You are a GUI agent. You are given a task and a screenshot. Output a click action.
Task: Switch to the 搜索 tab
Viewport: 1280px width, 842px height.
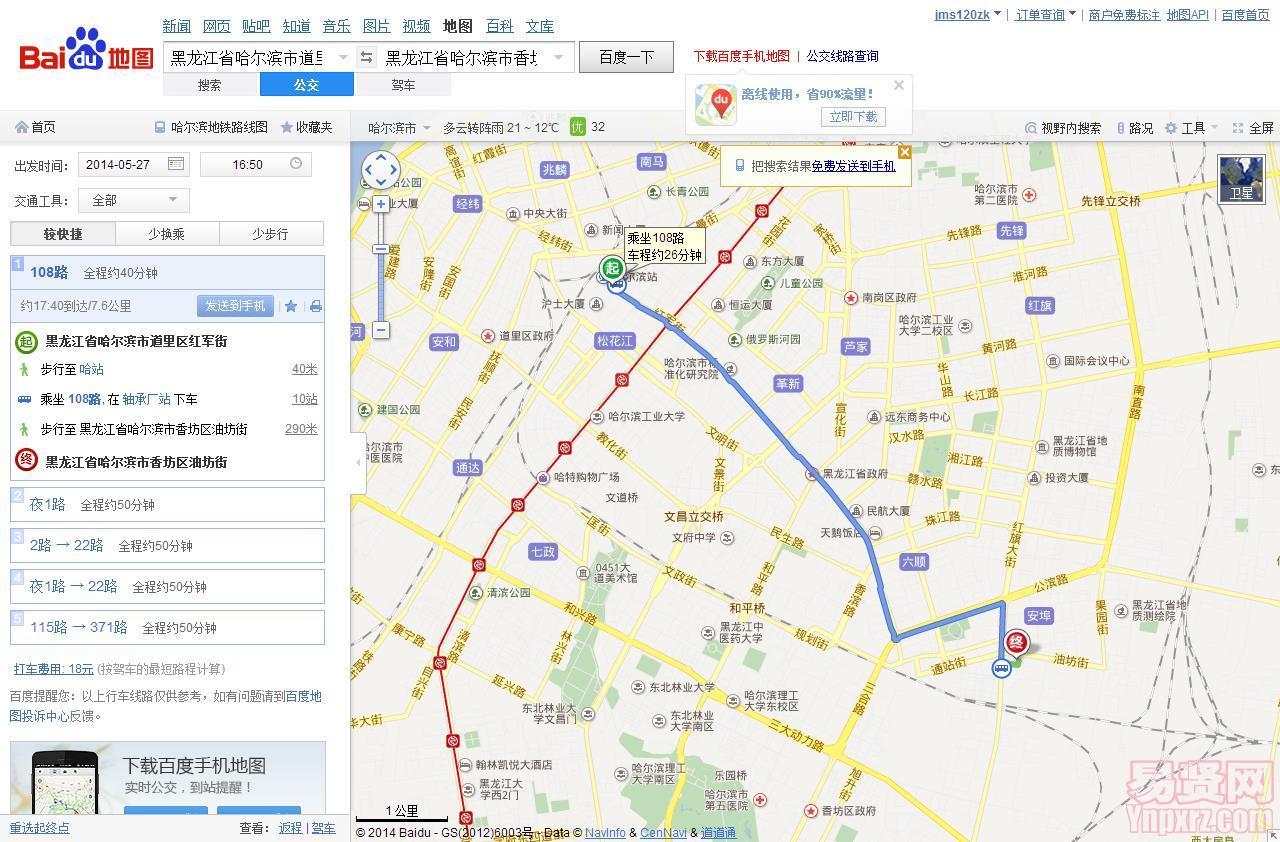coord(210,85)
